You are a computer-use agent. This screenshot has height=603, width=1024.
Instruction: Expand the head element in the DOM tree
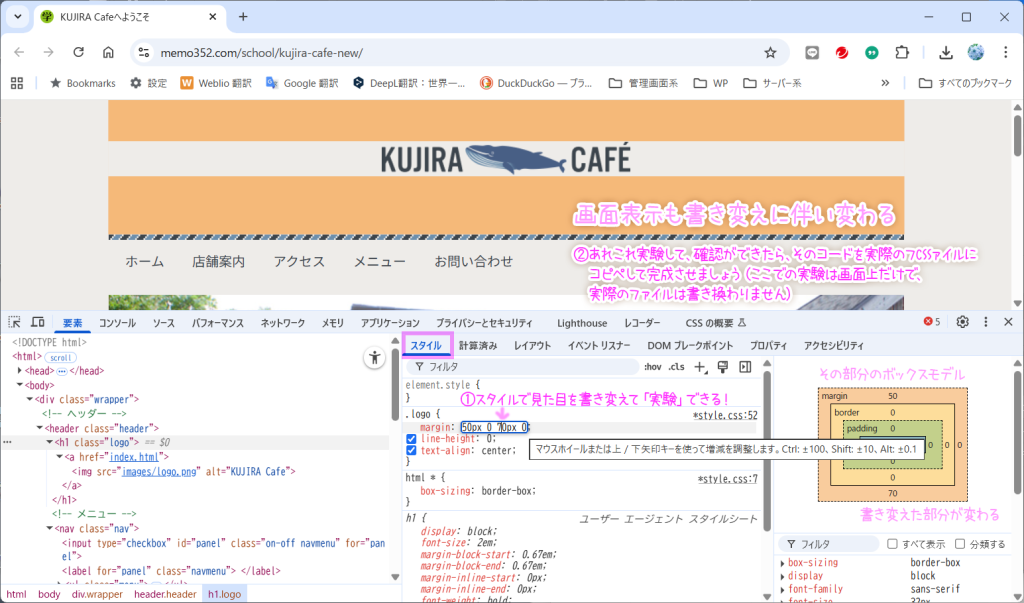(21, 370)
